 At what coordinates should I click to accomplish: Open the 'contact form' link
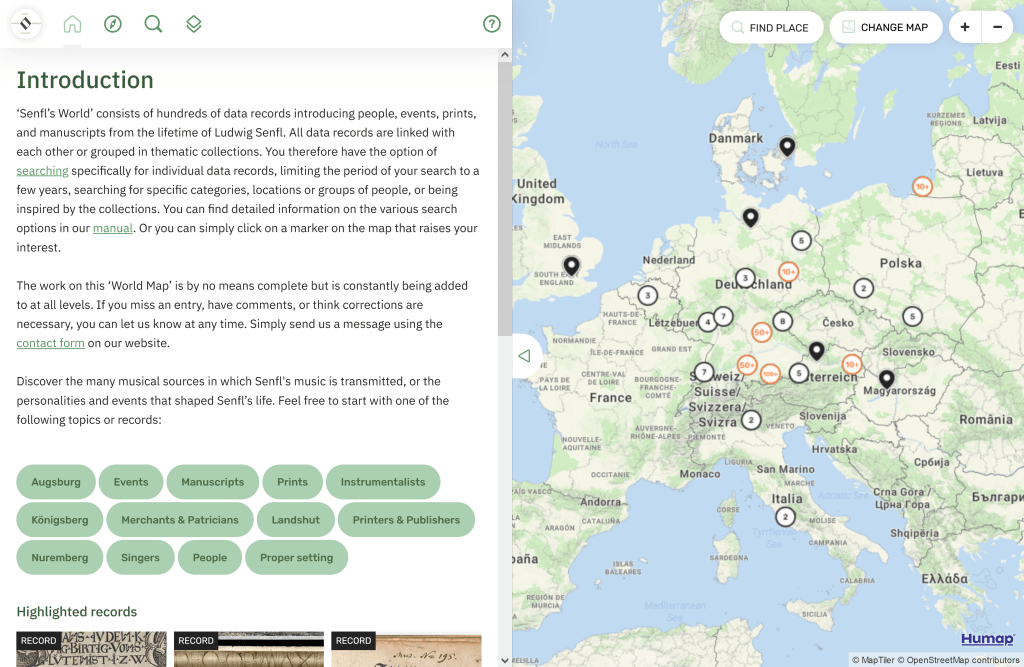pyautogui.click(x=50, y=343)
